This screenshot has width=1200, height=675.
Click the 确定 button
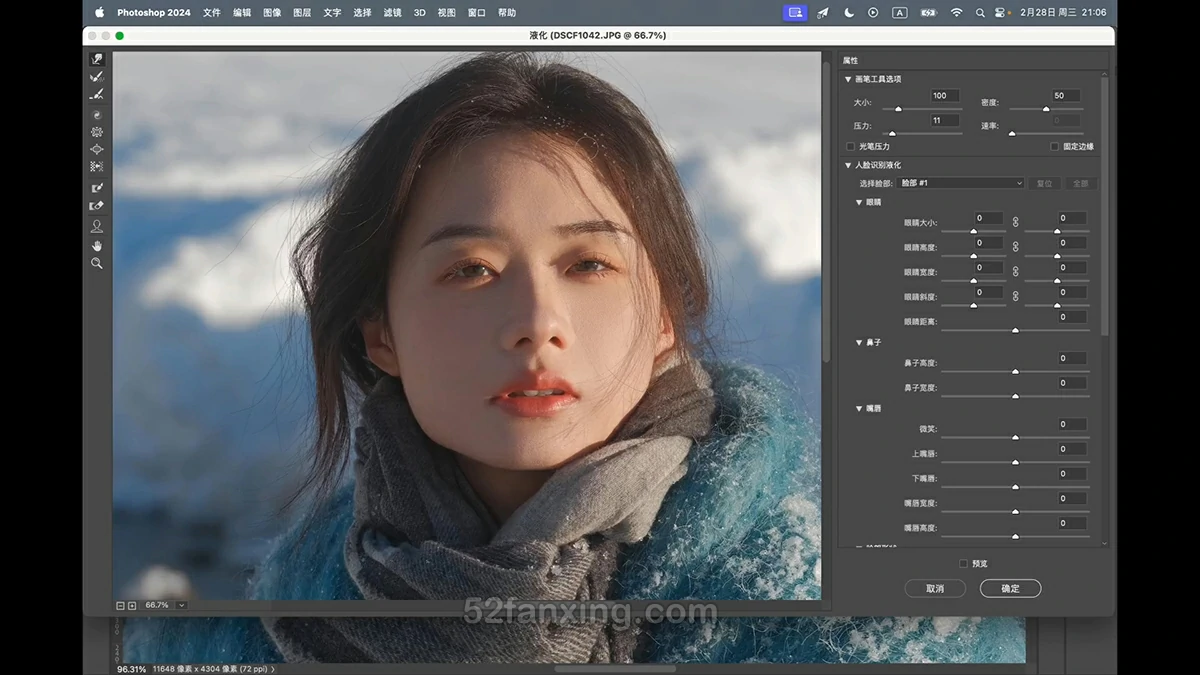point(1010,589)
